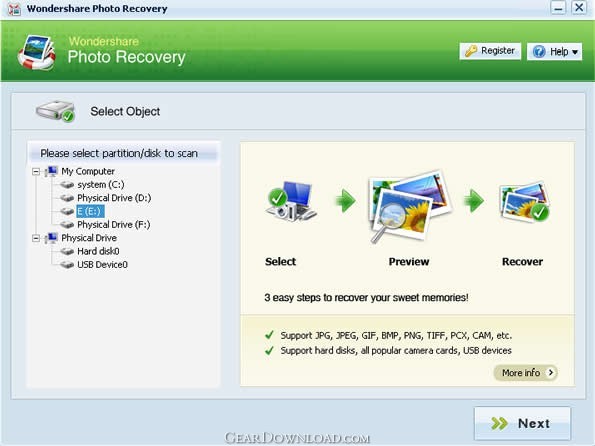Choose Hard disk0 to scan
595x446 pixels.
pyautogui.click(x=98, y=251)
